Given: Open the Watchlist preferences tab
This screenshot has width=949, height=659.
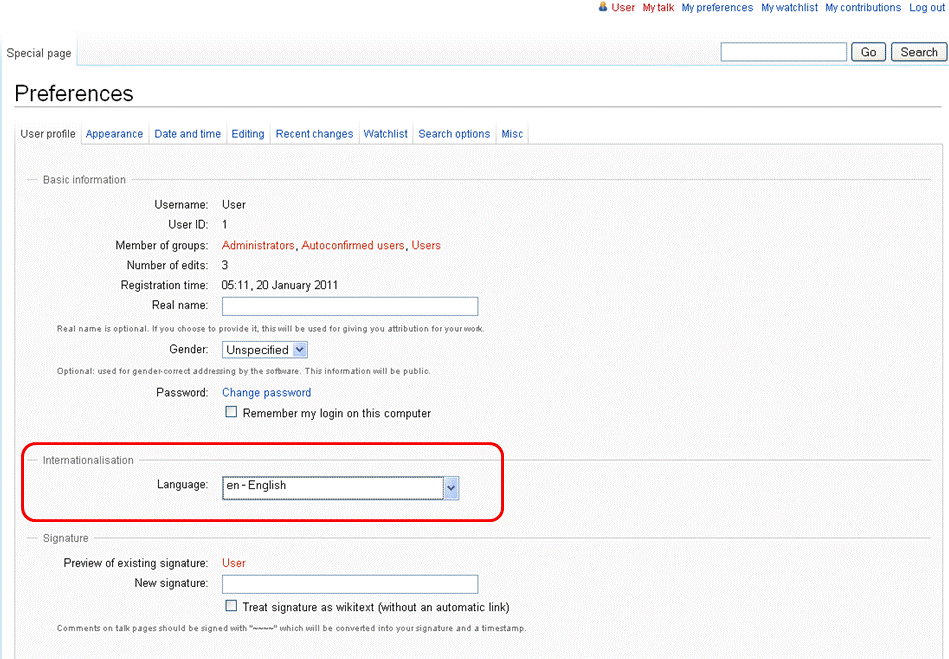Looking at the screenshot, I should pos(385,134).
